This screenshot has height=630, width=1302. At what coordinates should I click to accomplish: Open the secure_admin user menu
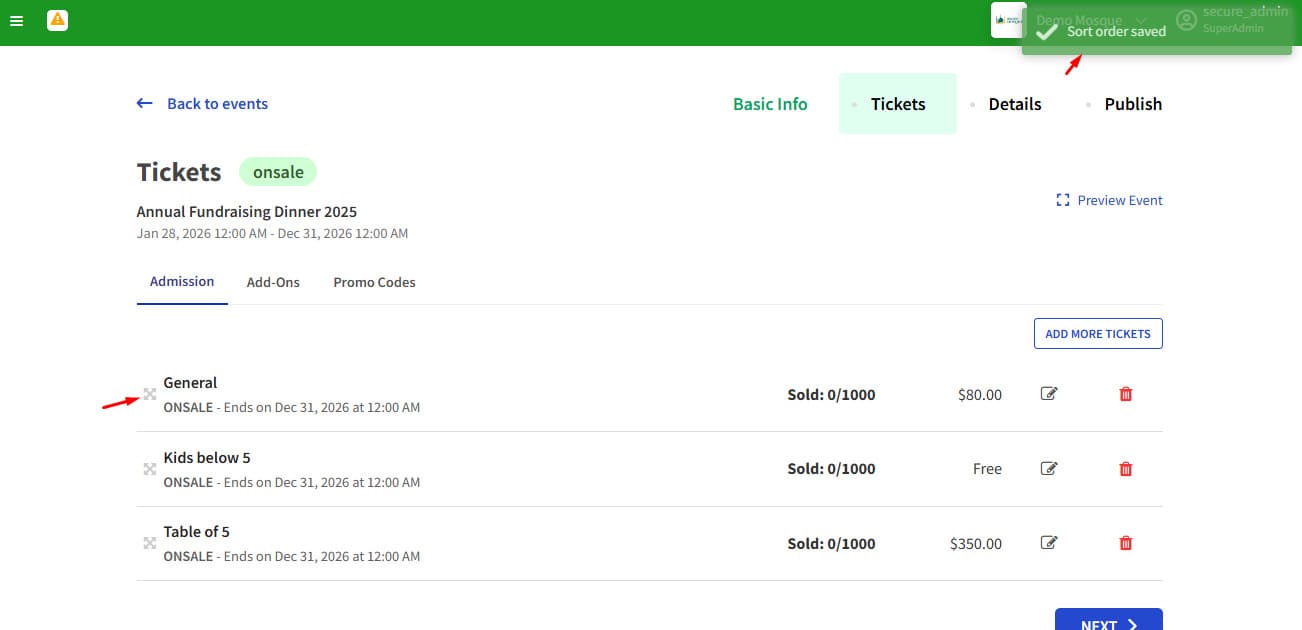1233,20
